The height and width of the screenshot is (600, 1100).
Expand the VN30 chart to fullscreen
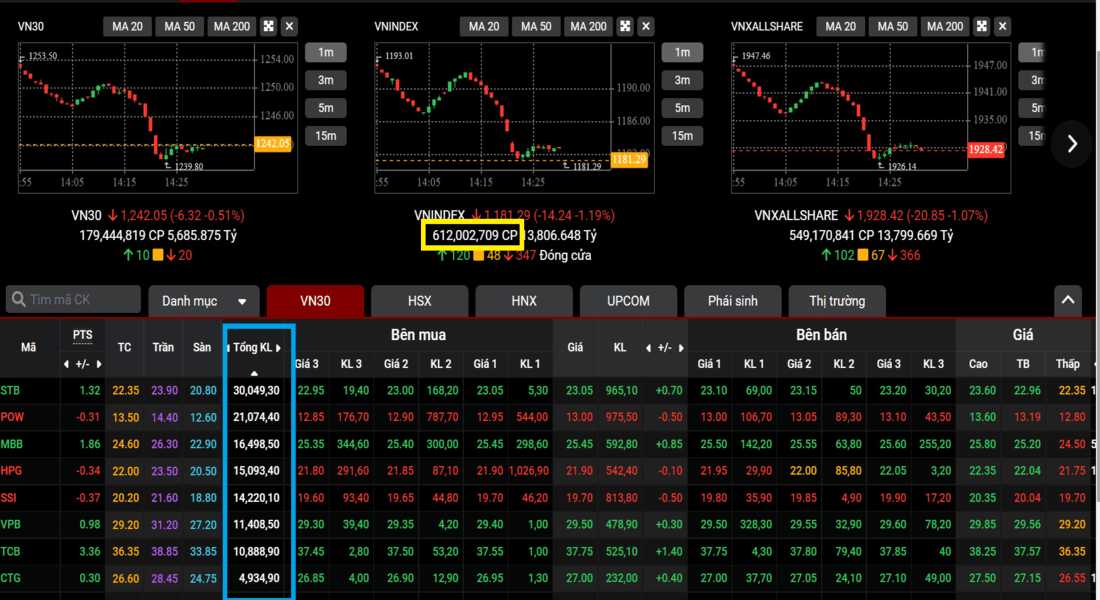click(270, 26)
